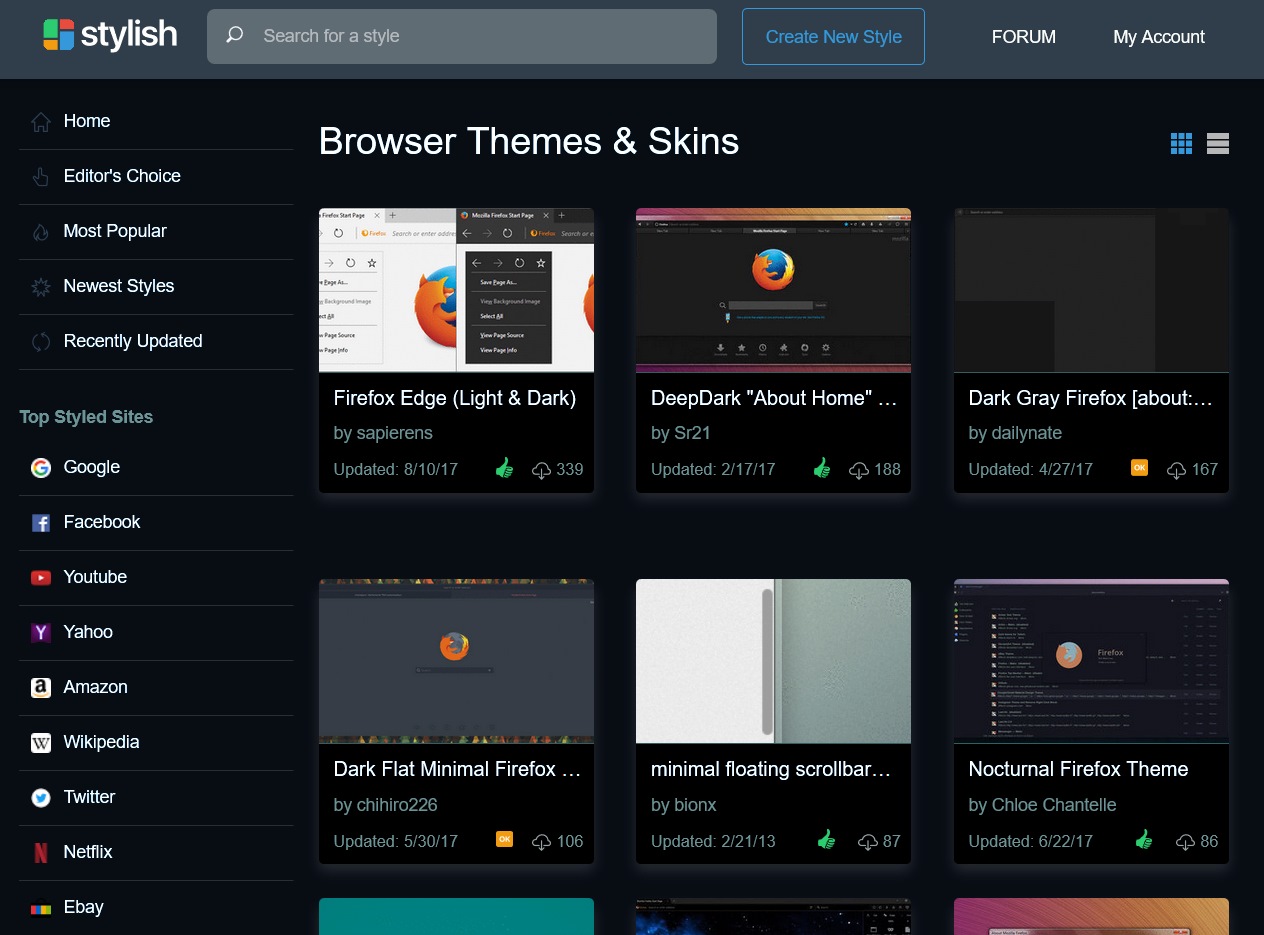The width and height of the screenshot is (1264, 935).
Task: Click the Create New Style button
Action: (x=833, y=37)
